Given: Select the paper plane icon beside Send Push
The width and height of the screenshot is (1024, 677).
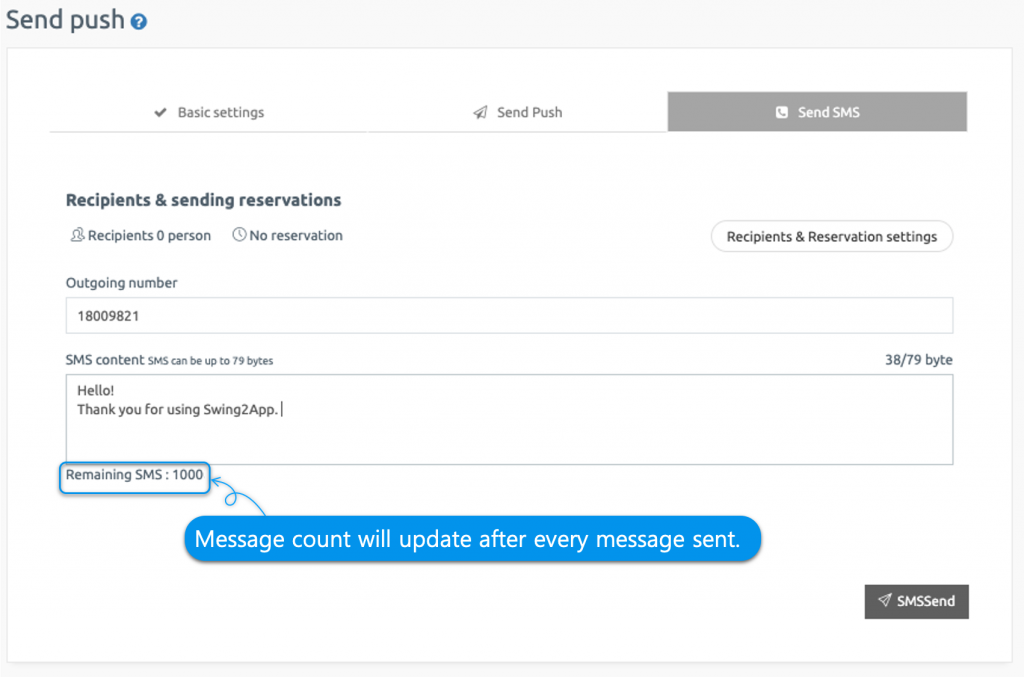Looking at the screenshot, I should pos(479,112).
